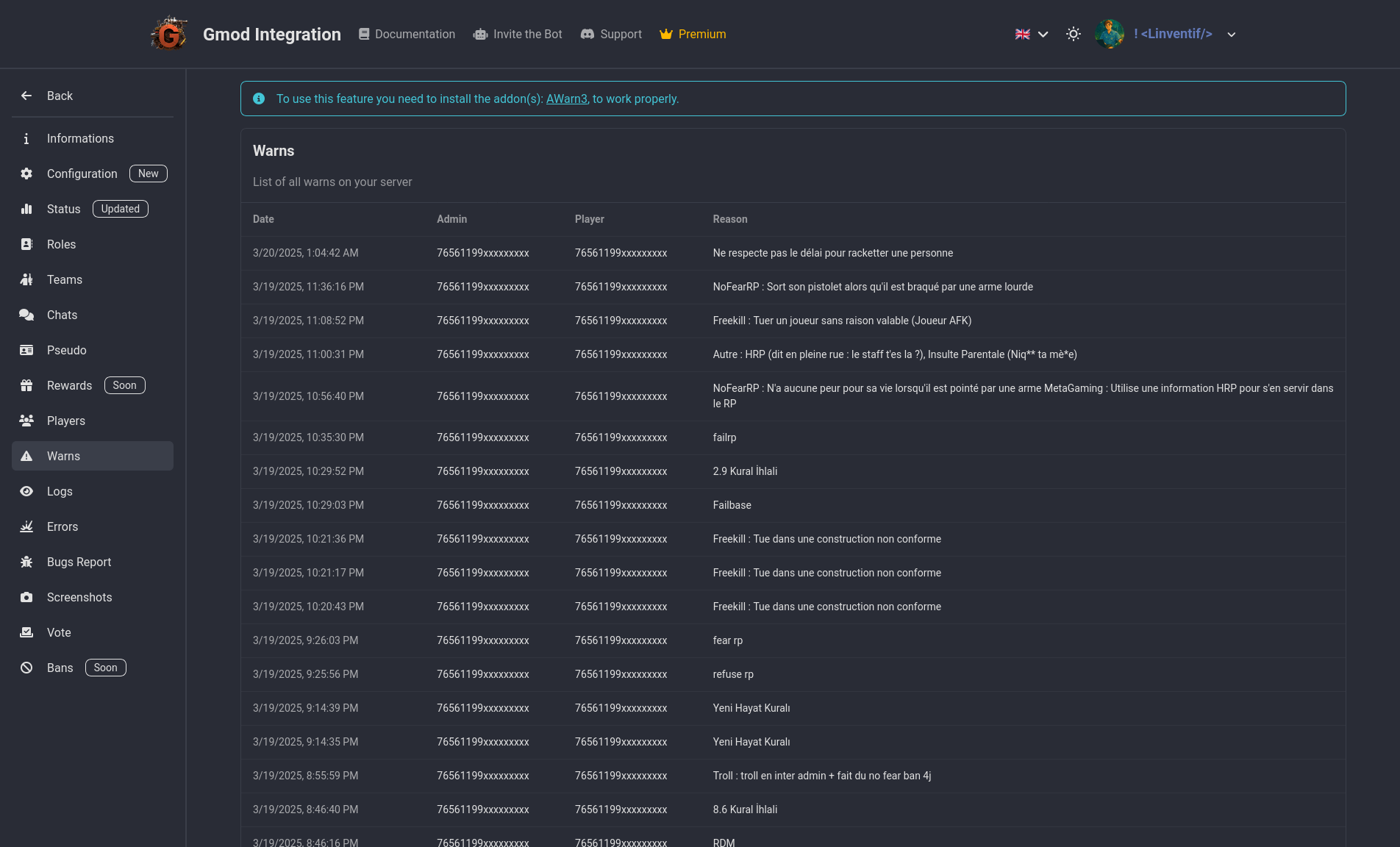This screenshot has width=1400, height=847.
Task: Open Logs via the eye icon
Action: point(26,491)
